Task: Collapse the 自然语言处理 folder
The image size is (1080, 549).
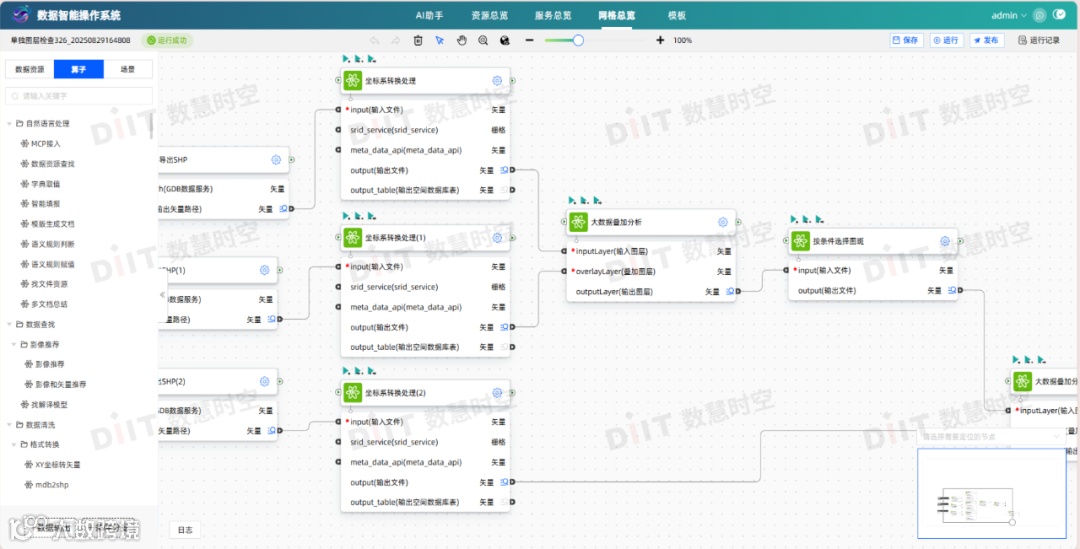Action: tap(10, 124)
